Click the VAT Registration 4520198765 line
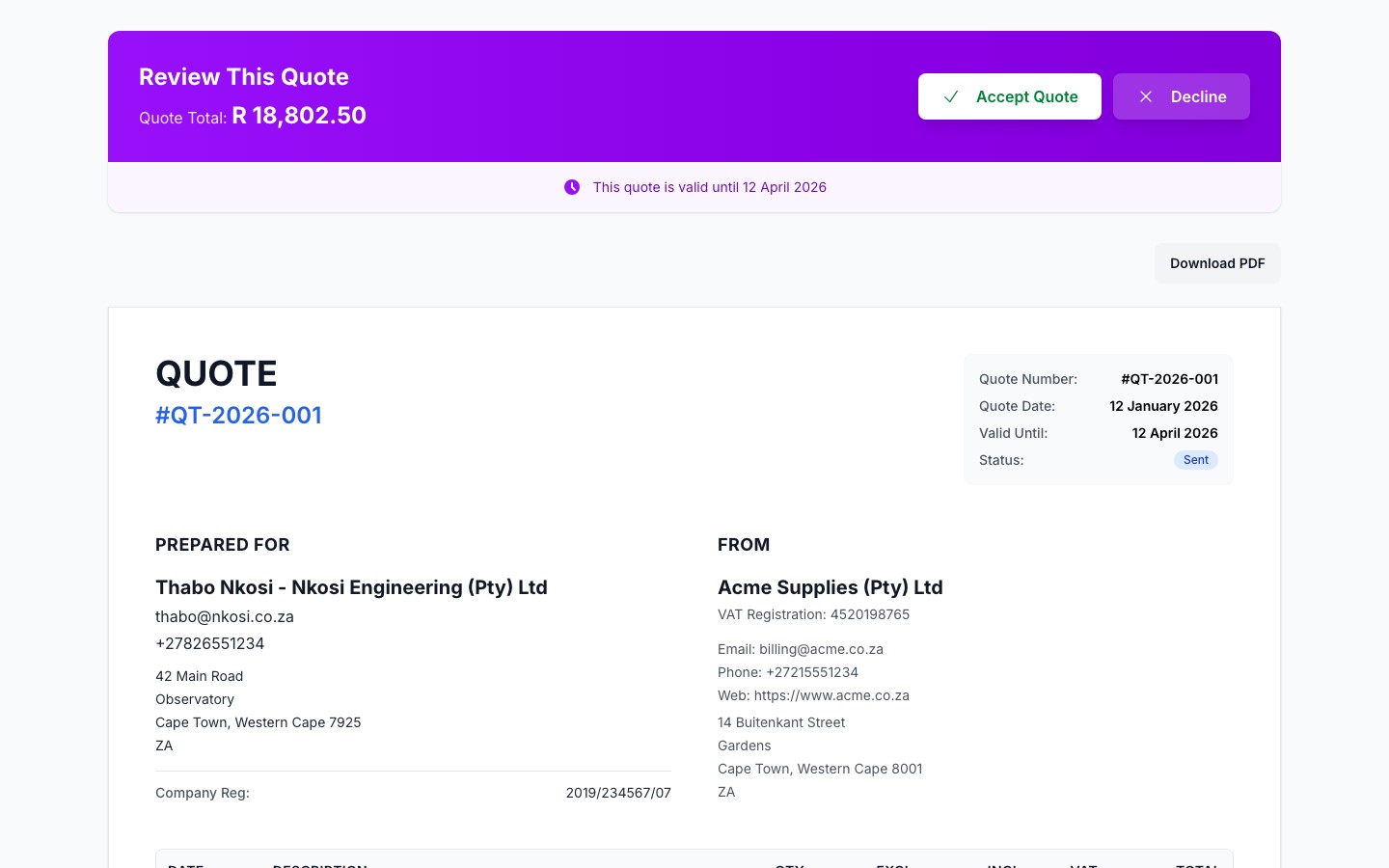The height and width of the screenshot is (868, 1389). [813, 614]
